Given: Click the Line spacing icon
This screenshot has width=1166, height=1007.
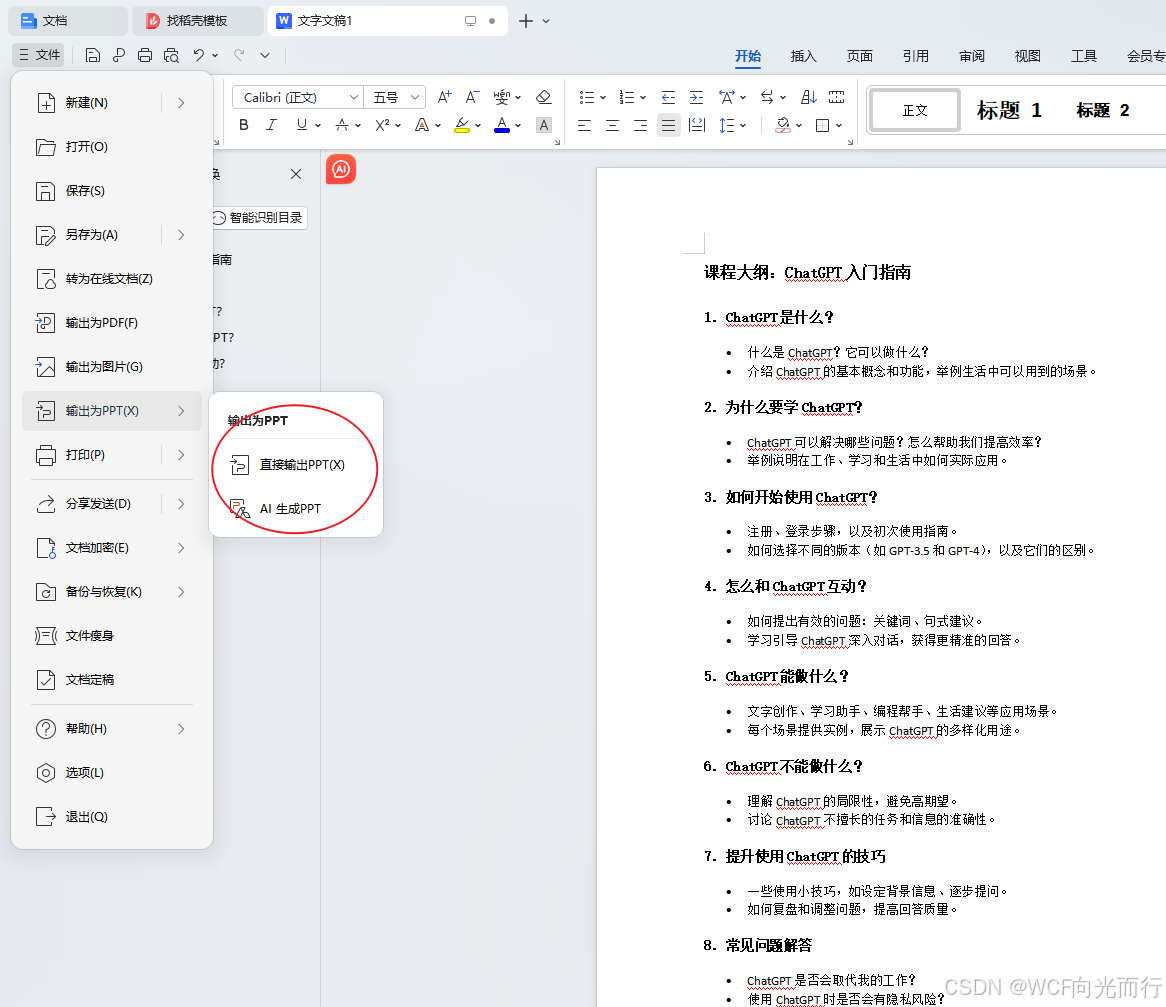Looking at the screenshot, I should point(727,125).
